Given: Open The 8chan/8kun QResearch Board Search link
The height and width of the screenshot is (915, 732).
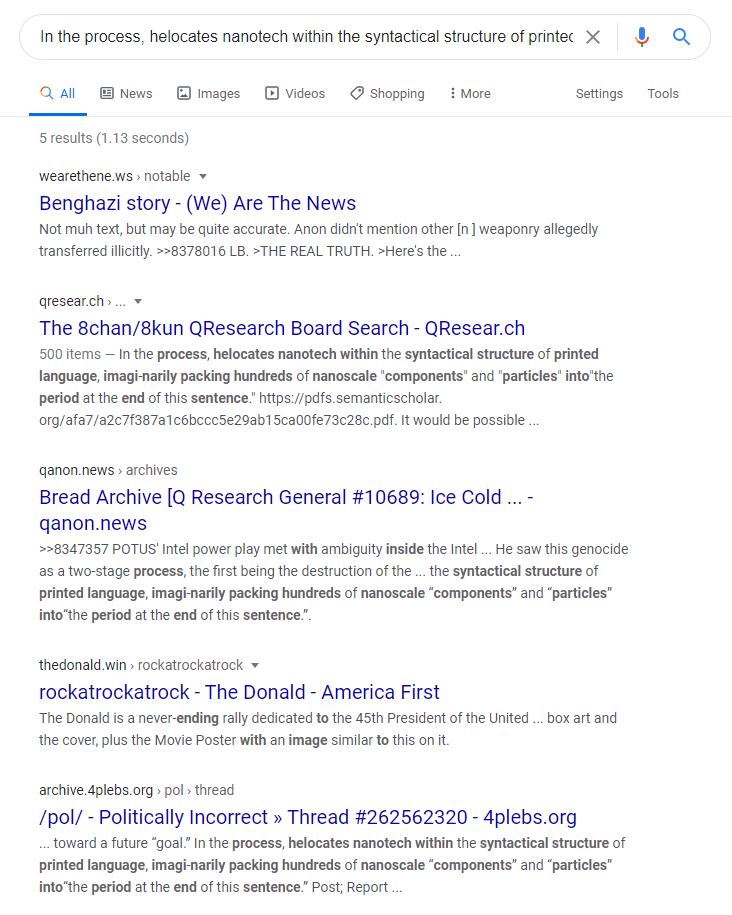Looking at the screenshot, I should (x=281, y=328).
